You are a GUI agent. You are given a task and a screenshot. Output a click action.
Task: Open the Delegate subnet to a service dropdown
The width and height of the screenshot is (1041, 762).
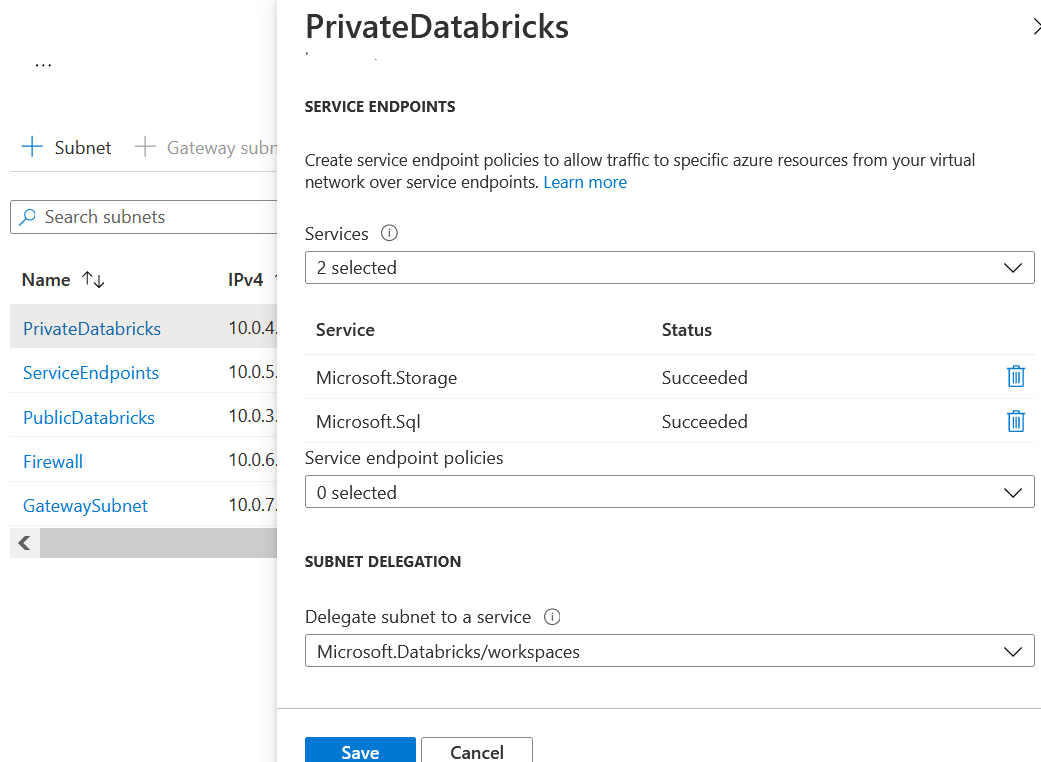[x=670, y=650]
